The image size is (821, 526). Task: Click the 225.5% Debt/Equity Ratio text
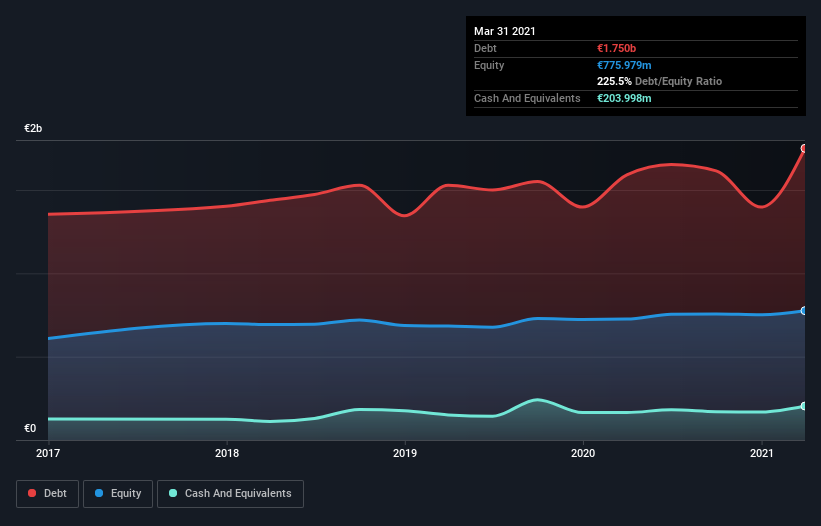click(x=659, y=82)
